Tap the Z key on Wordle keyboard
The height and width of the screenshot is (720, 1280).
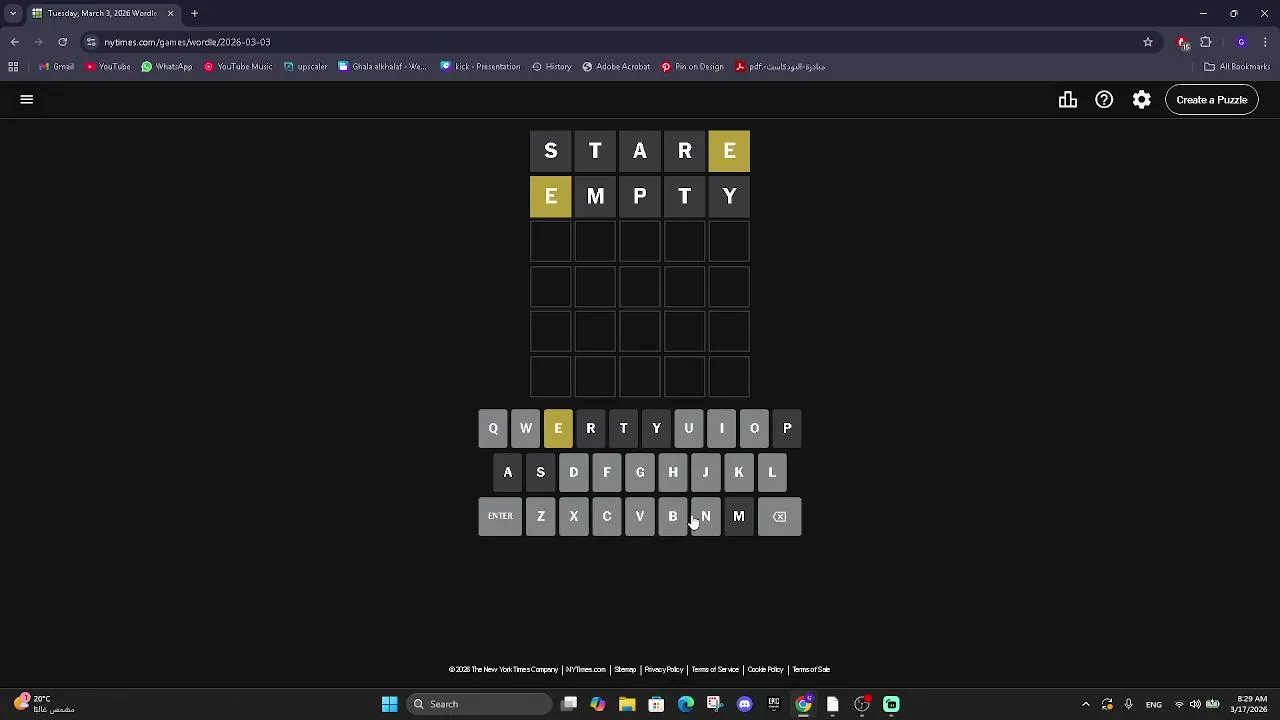click(x=541, y=517)
